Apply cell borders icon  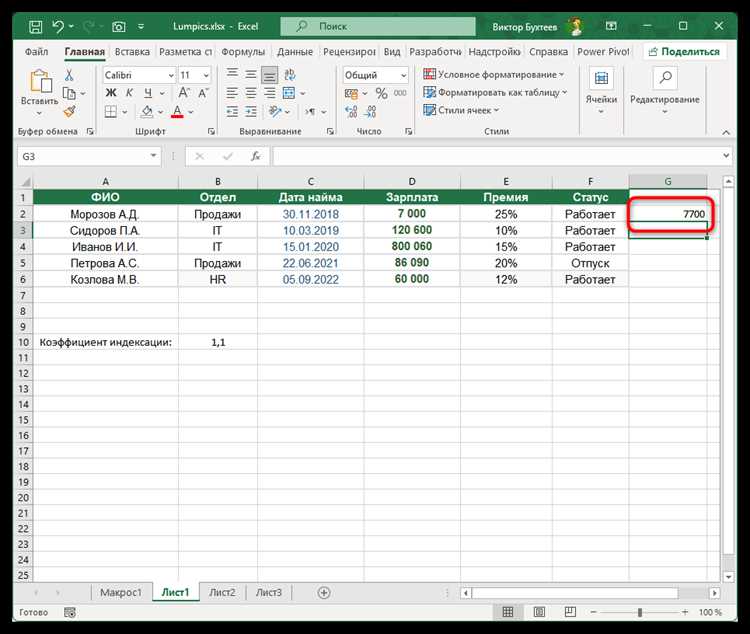(x=110, y=111)
